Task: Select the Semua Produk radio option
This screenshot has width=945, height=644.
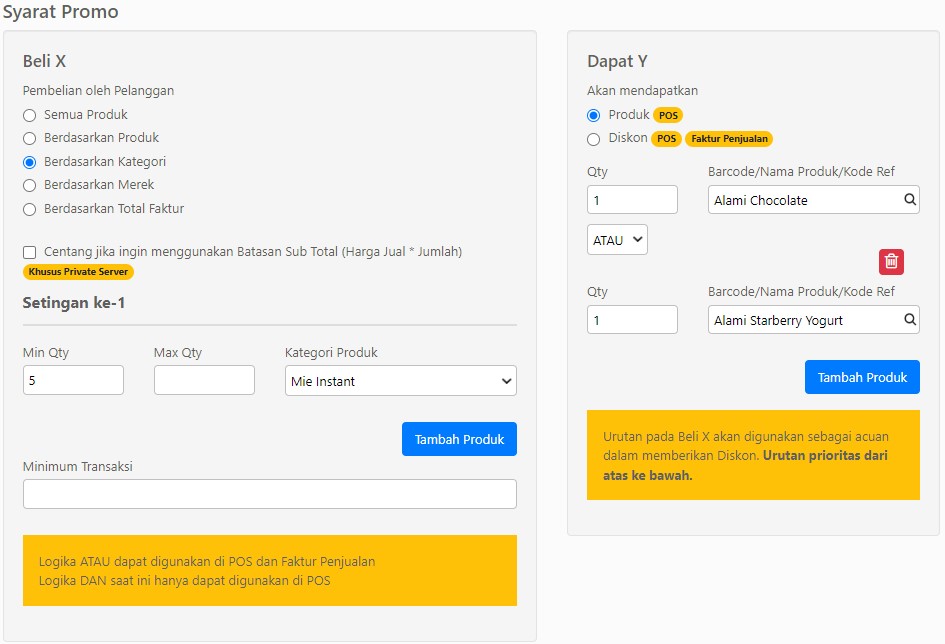Action: [30, 115]
